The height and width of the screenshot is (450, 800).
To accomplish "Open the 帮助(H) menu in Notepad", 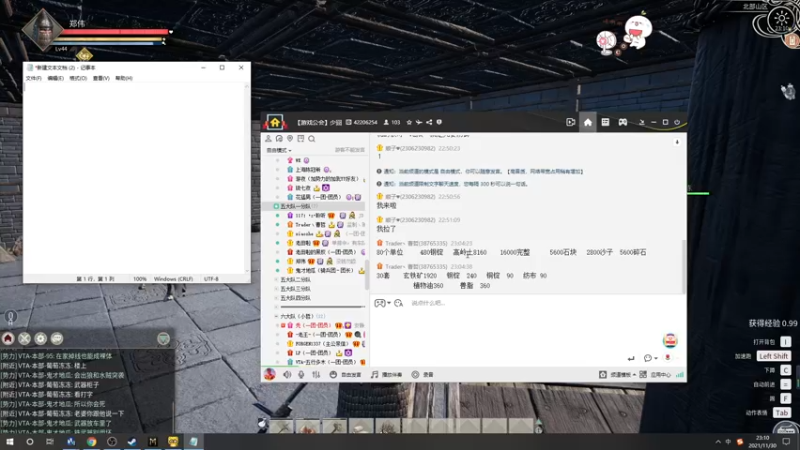I will coord(124,78).
